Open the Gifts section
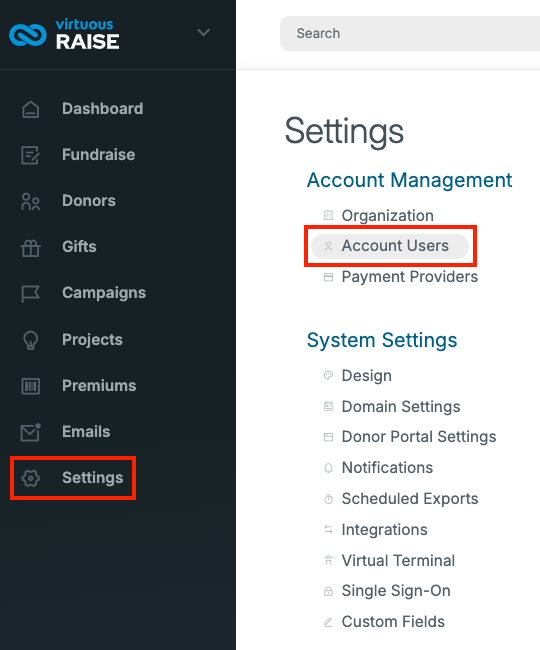 (x=79, y=247)
